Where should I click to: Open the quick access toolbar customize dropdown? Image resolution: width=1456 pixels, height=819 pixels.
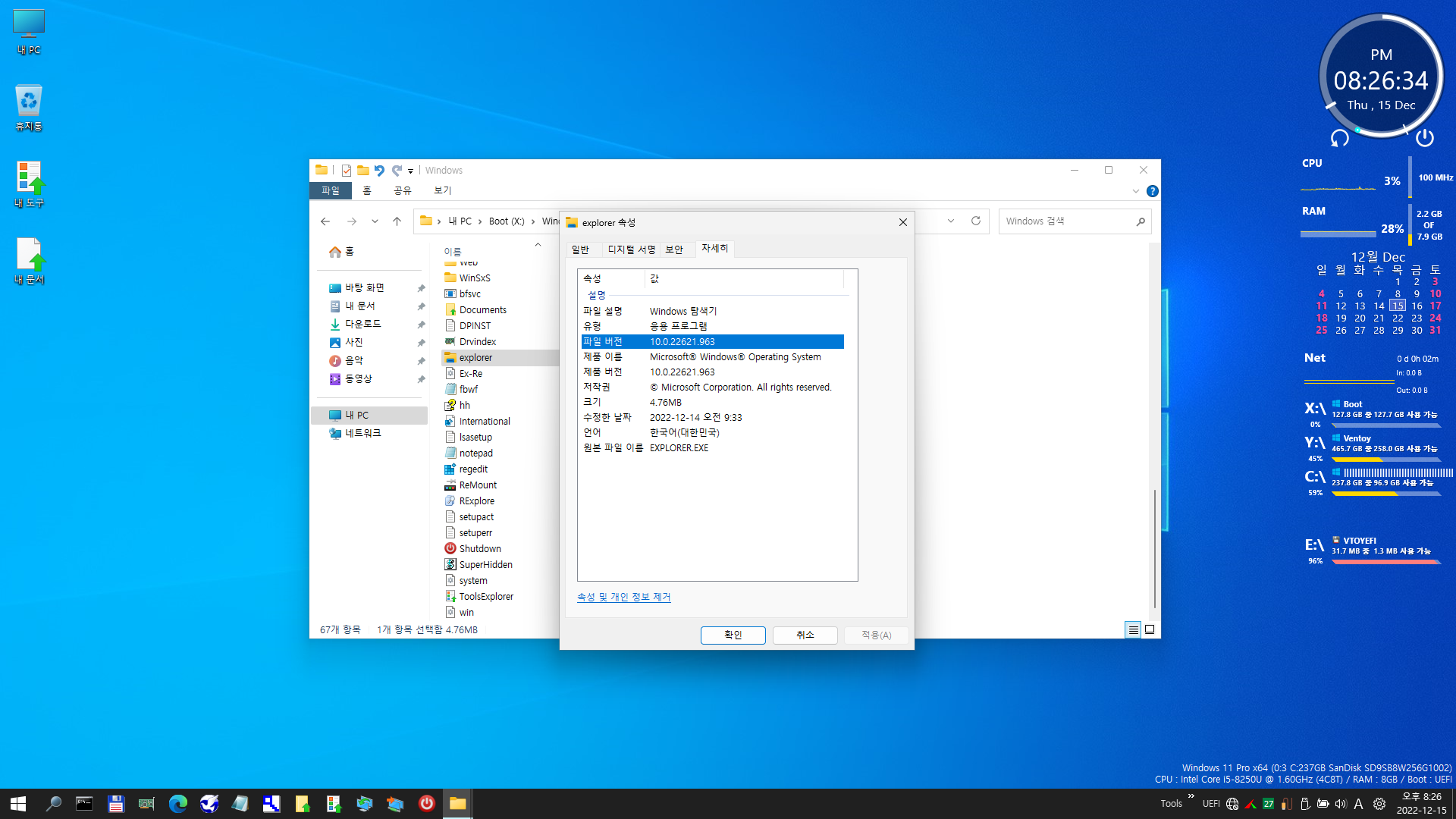(410, 171)
